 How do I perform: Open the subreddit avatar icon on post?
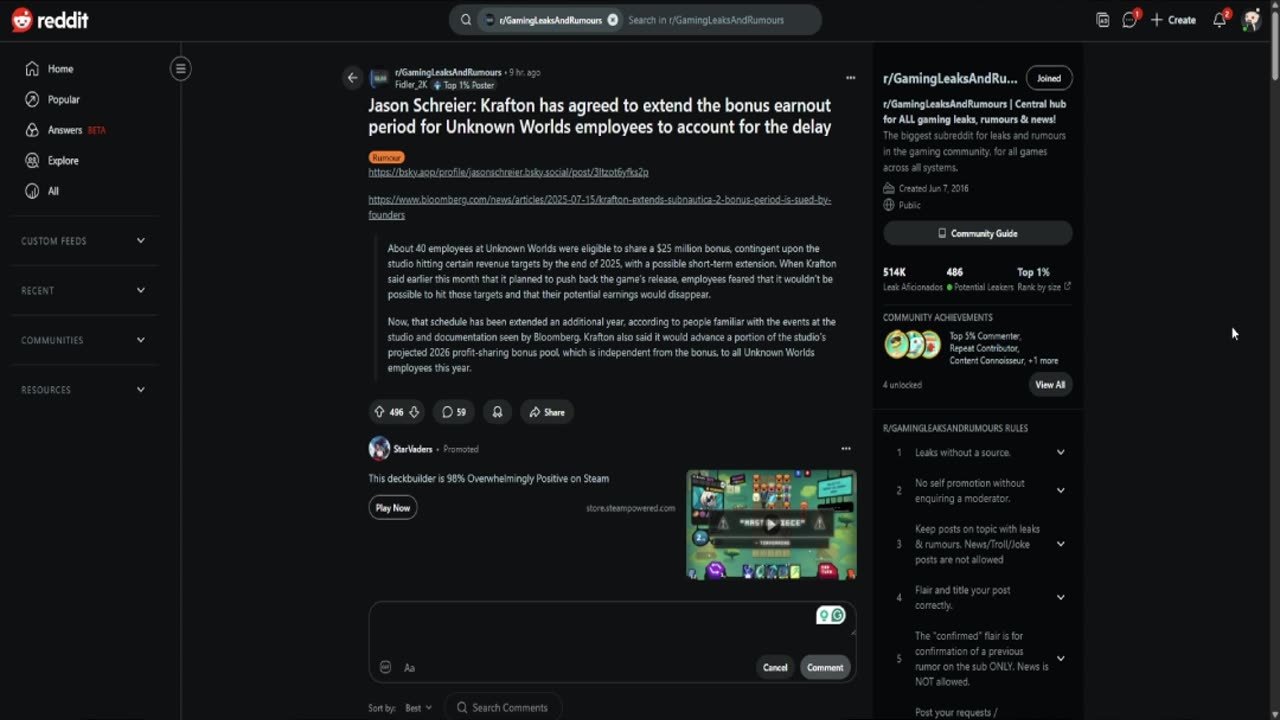(x=379, y=78)
